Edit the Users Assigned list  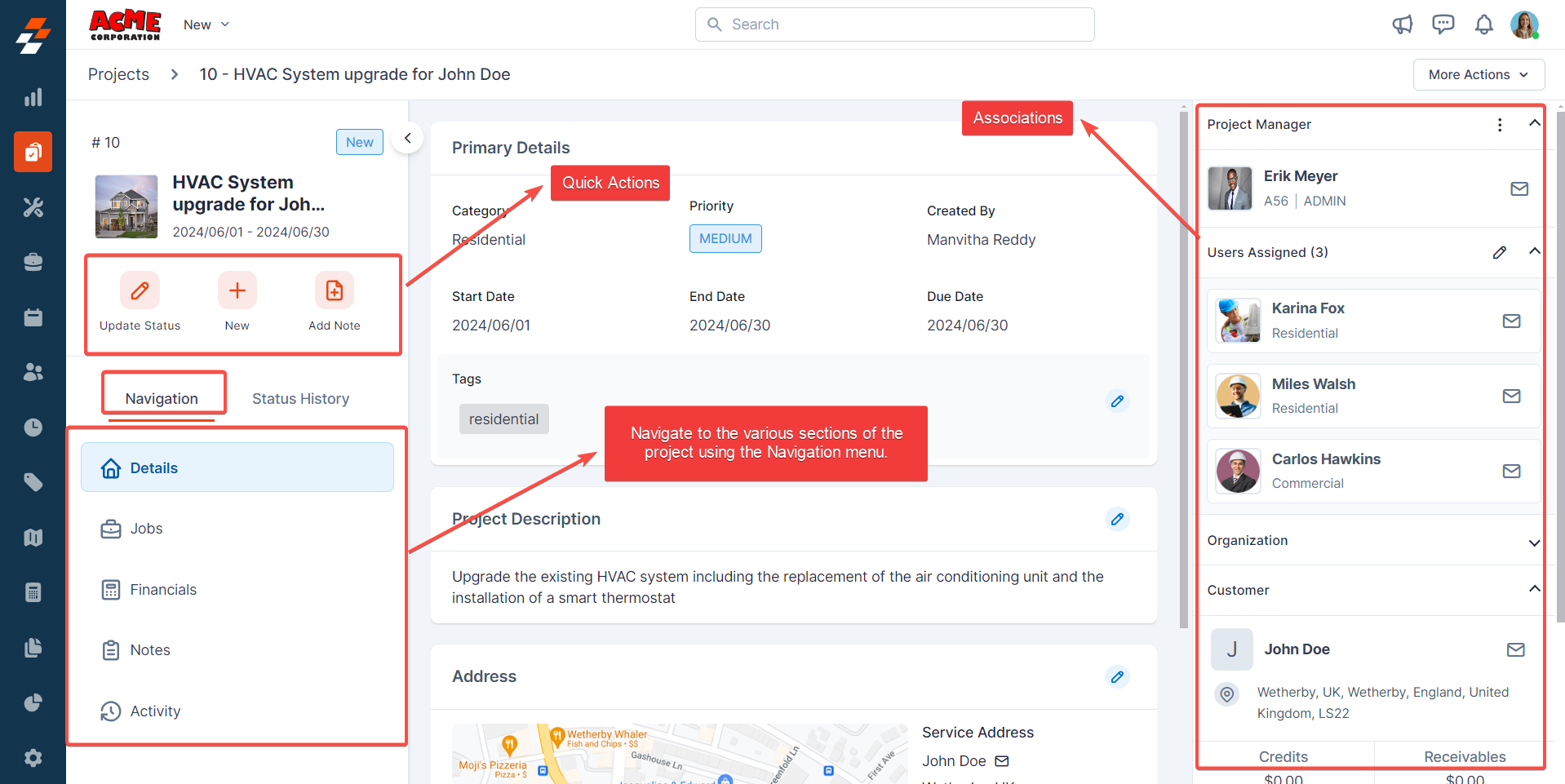click(1499, 252)
